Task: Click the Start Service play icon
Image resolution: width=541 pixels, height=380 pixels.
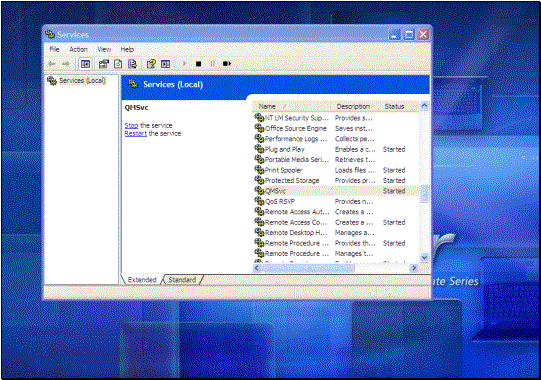Action: pos(184,64)
